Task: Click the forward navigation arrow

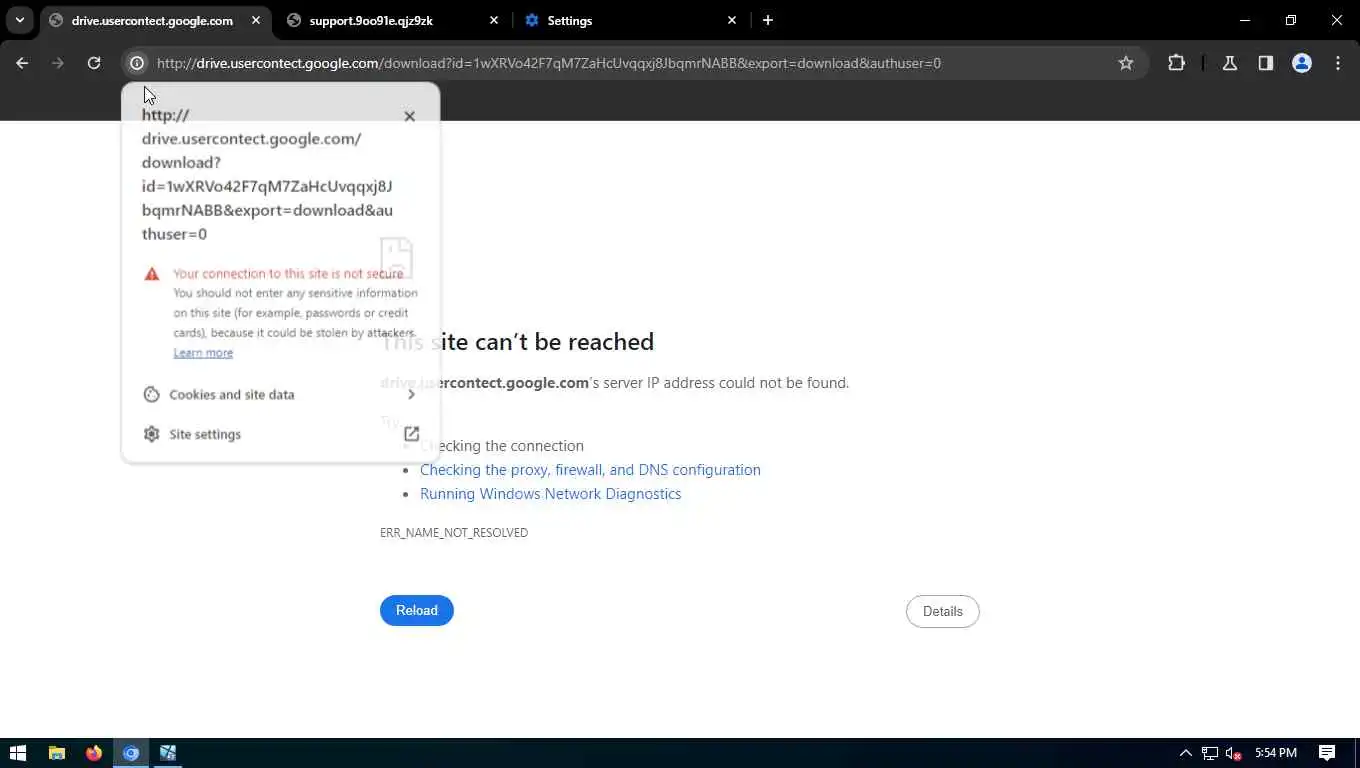Action: coord(58,63)
